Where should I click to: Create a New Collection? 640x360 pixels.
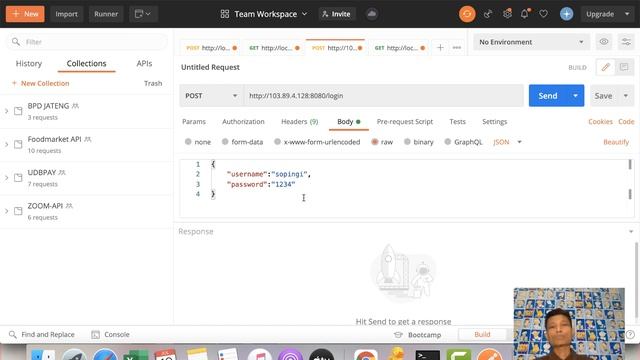pos(40,83)
